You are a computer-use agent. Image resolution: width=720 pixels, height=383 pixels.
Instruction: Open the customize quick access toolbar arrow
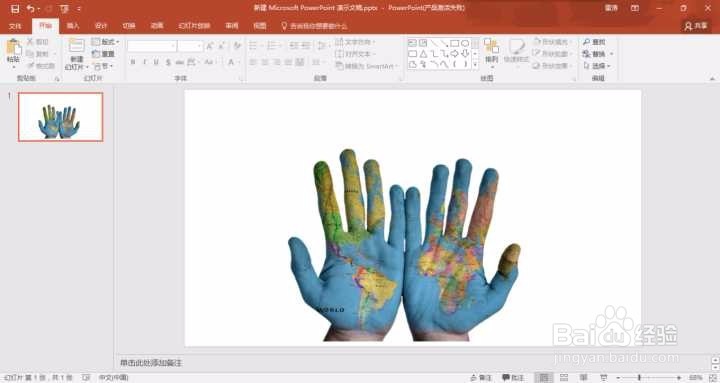(x=79, y=9)
